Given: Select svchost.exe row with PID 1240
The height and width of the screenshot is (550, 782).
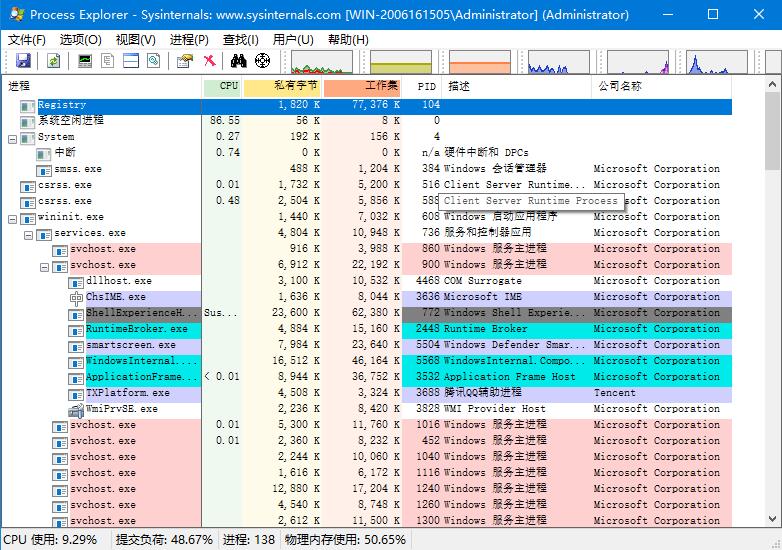Looking at the screenshot, I should (367, 489).
